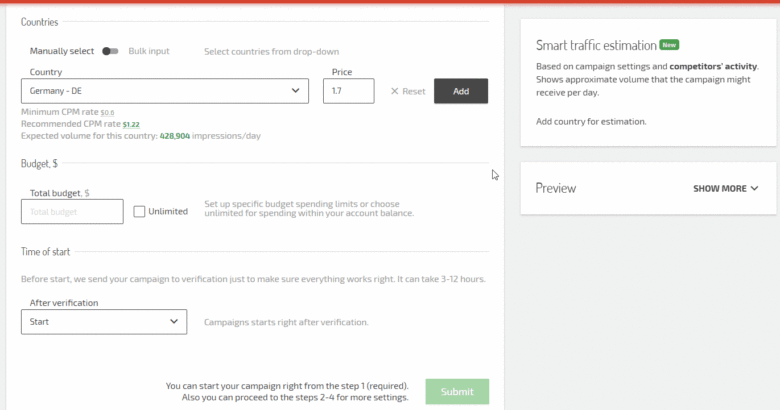
Task: Open the After verification Start dropdown
Action: (x=103, y=322)
